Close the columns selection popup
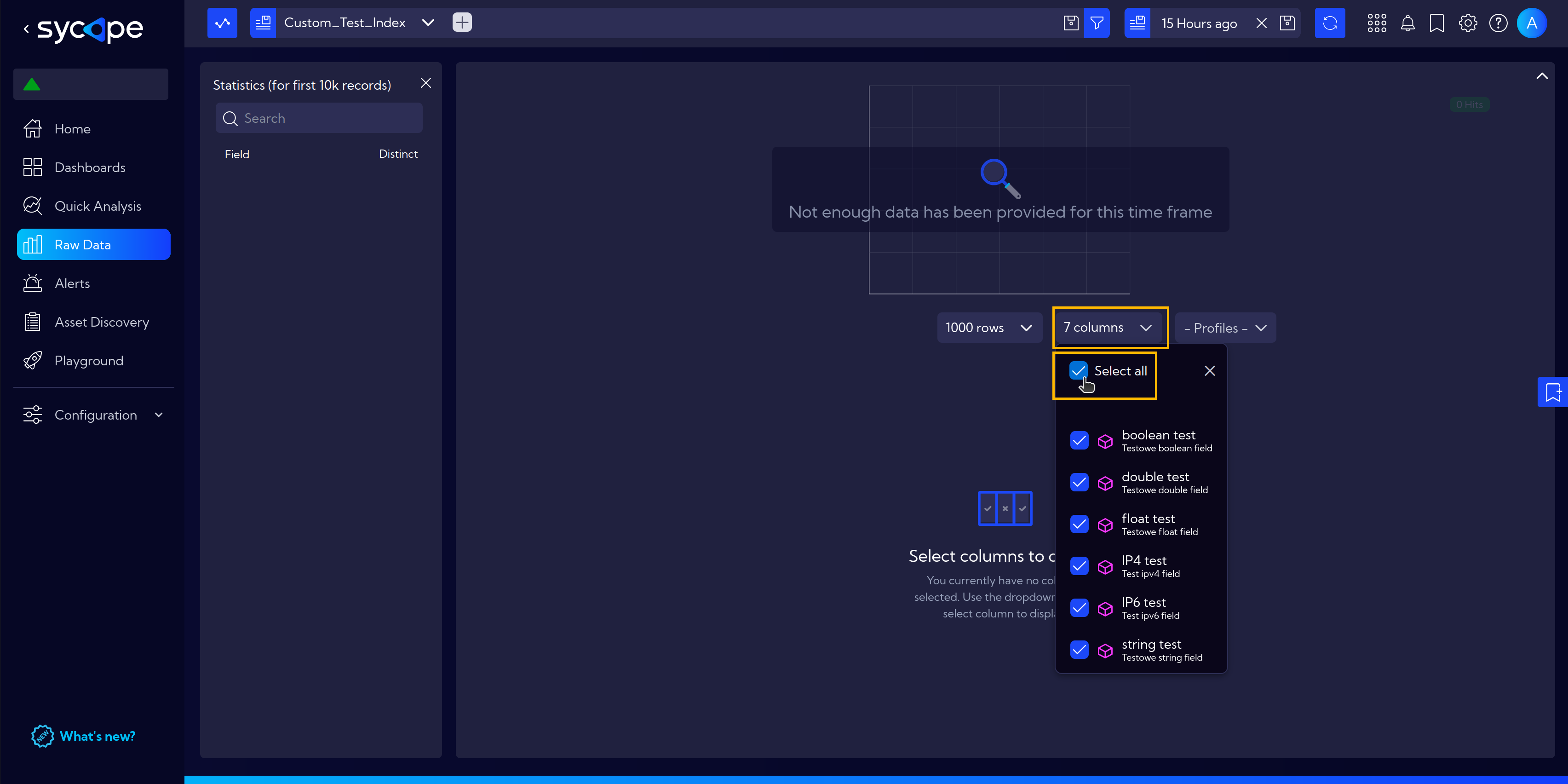Screen dimensions: 1568x784 [1210, 371]
